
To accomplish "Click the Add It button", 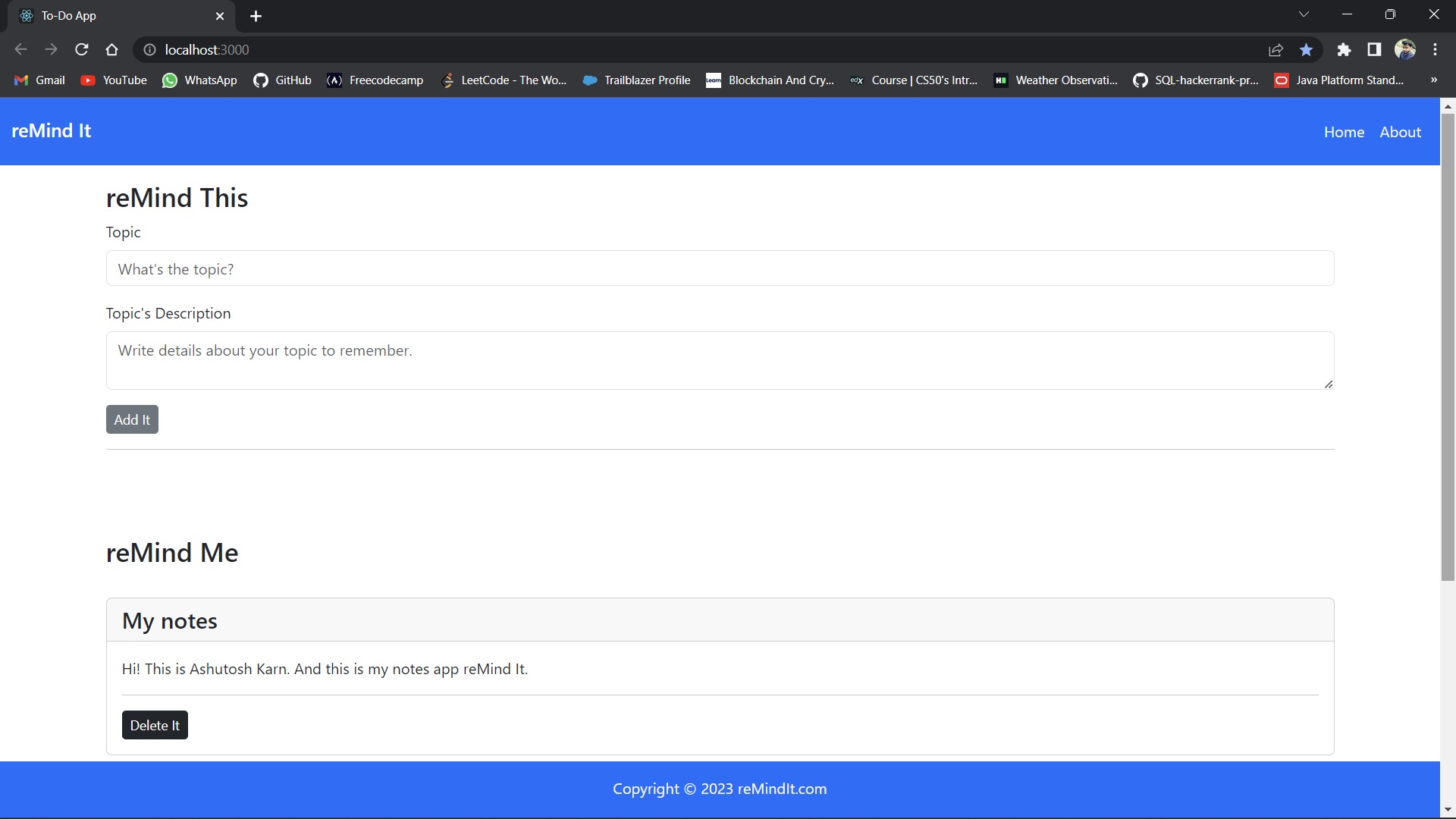I will (131, 419).
